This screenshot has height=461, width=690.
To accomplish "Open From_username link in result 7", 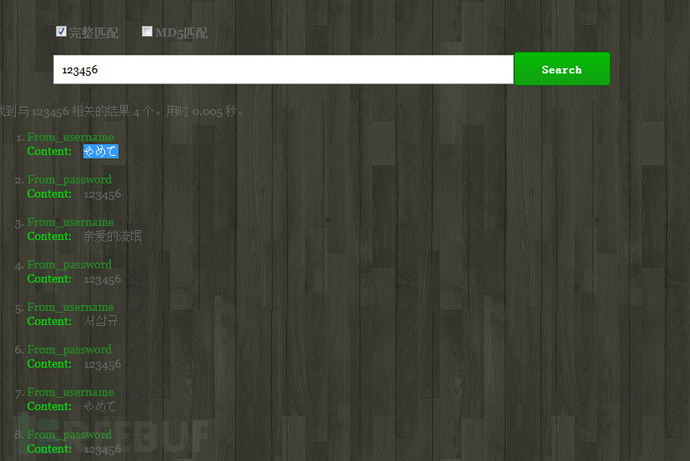I will pos(70,392).
